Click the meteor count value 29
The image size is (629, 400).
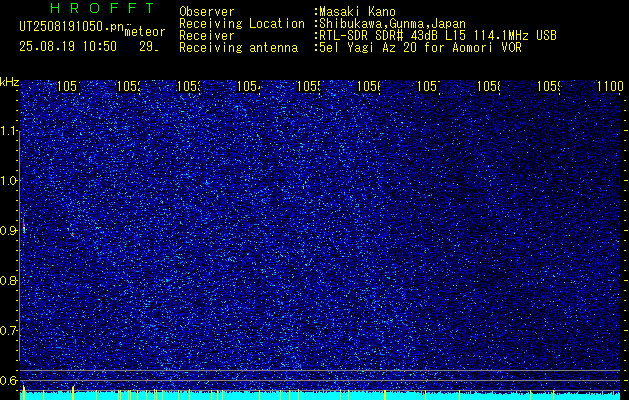148,47
